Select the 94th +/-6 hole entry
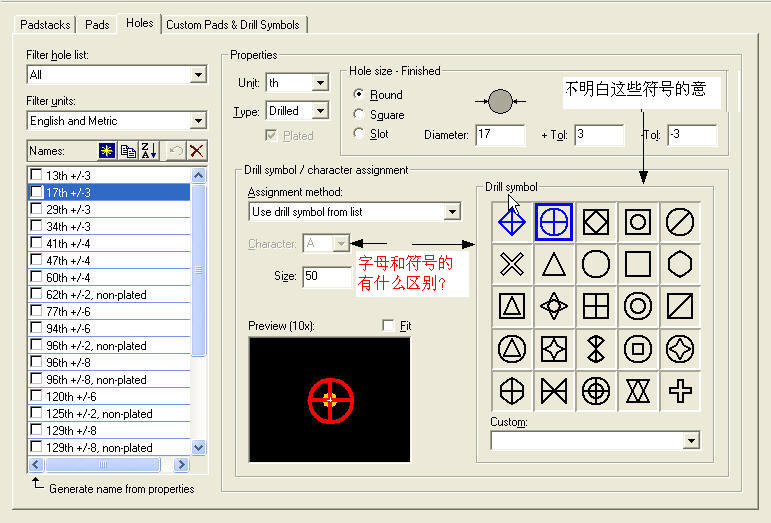 (109, 328)
